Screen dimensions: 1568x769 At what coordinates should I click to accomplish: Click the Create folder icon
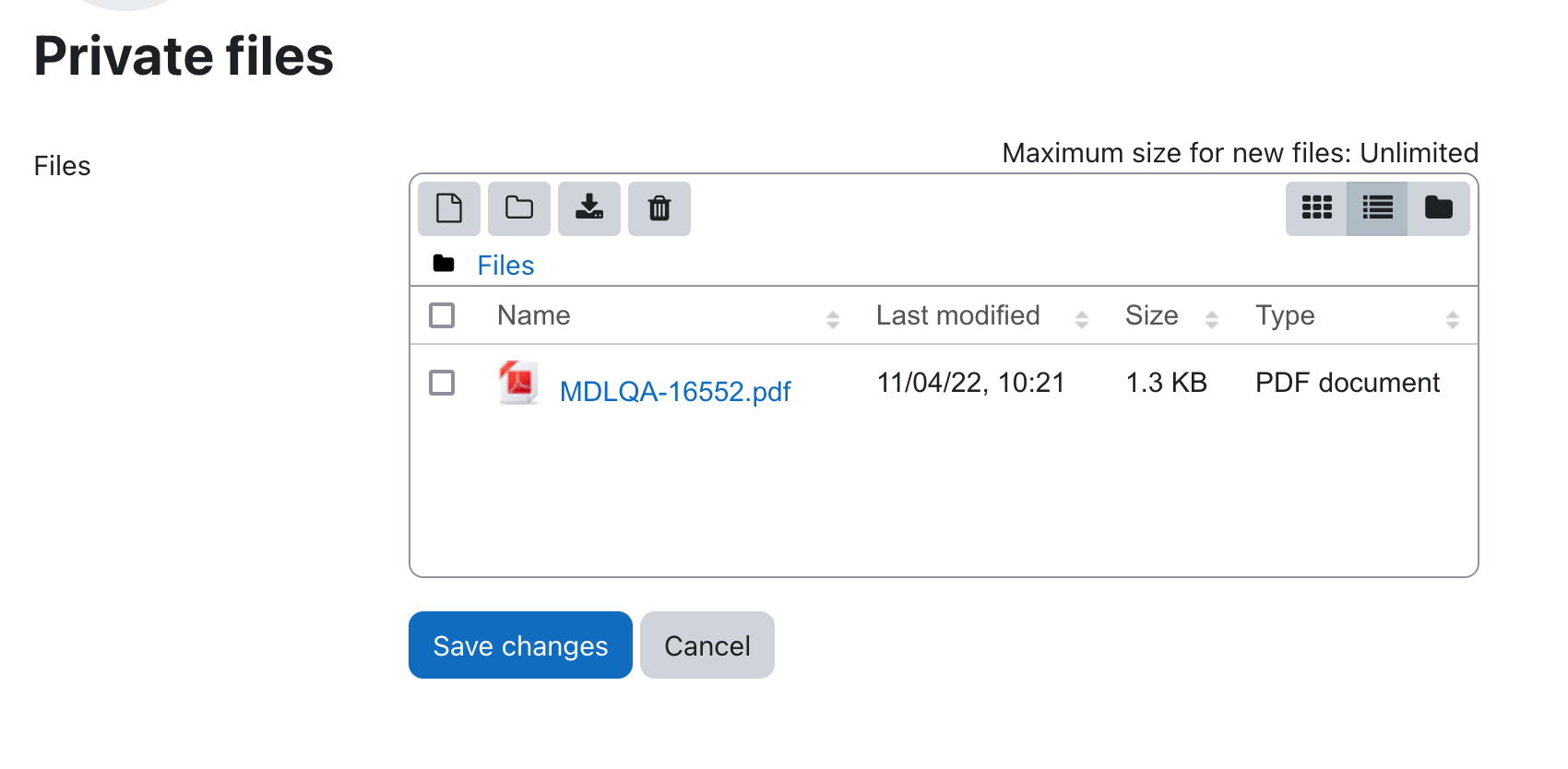[519, 208]
